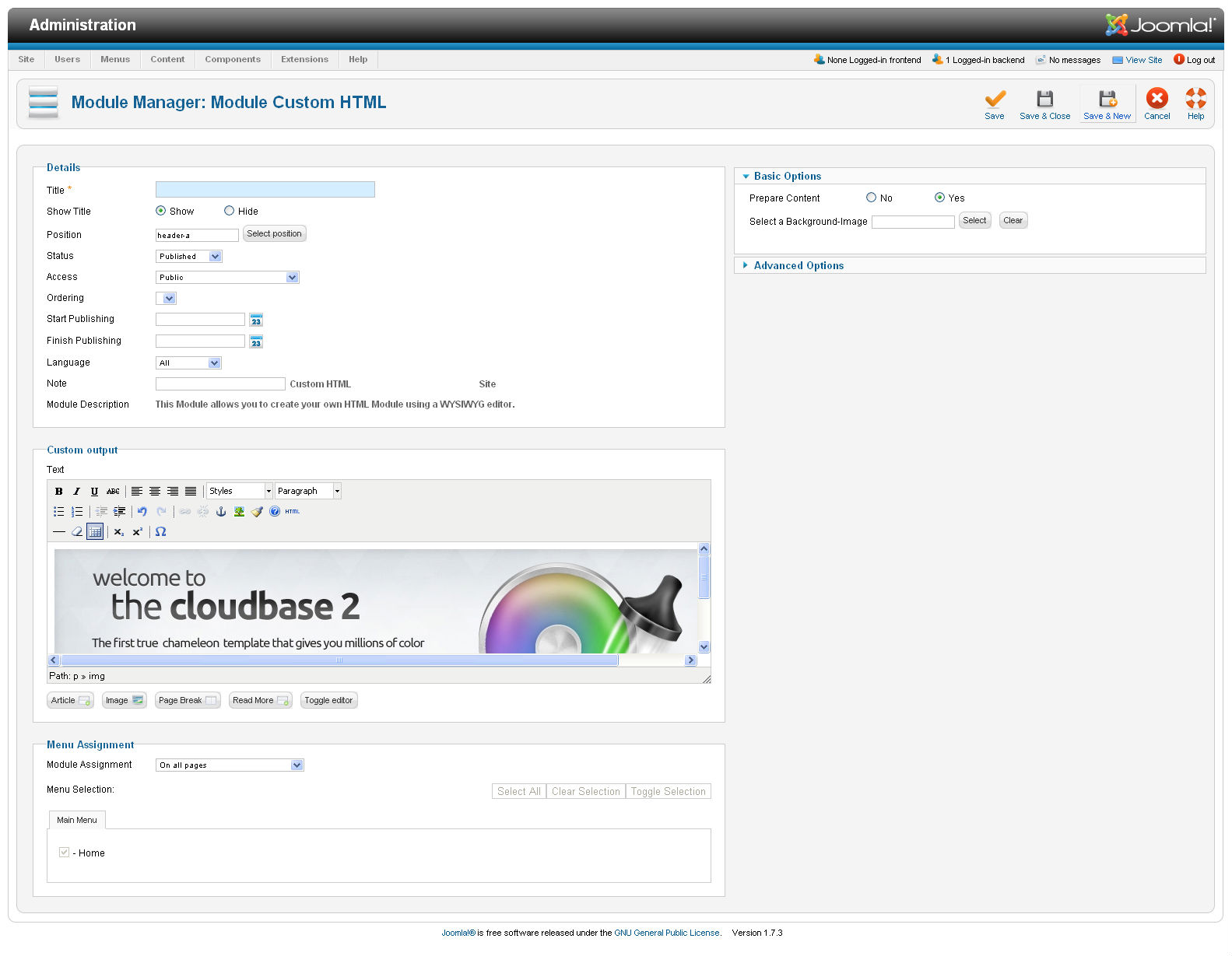Insert a special character with Omega icon
1232x956 pixels.
(160, 532)
